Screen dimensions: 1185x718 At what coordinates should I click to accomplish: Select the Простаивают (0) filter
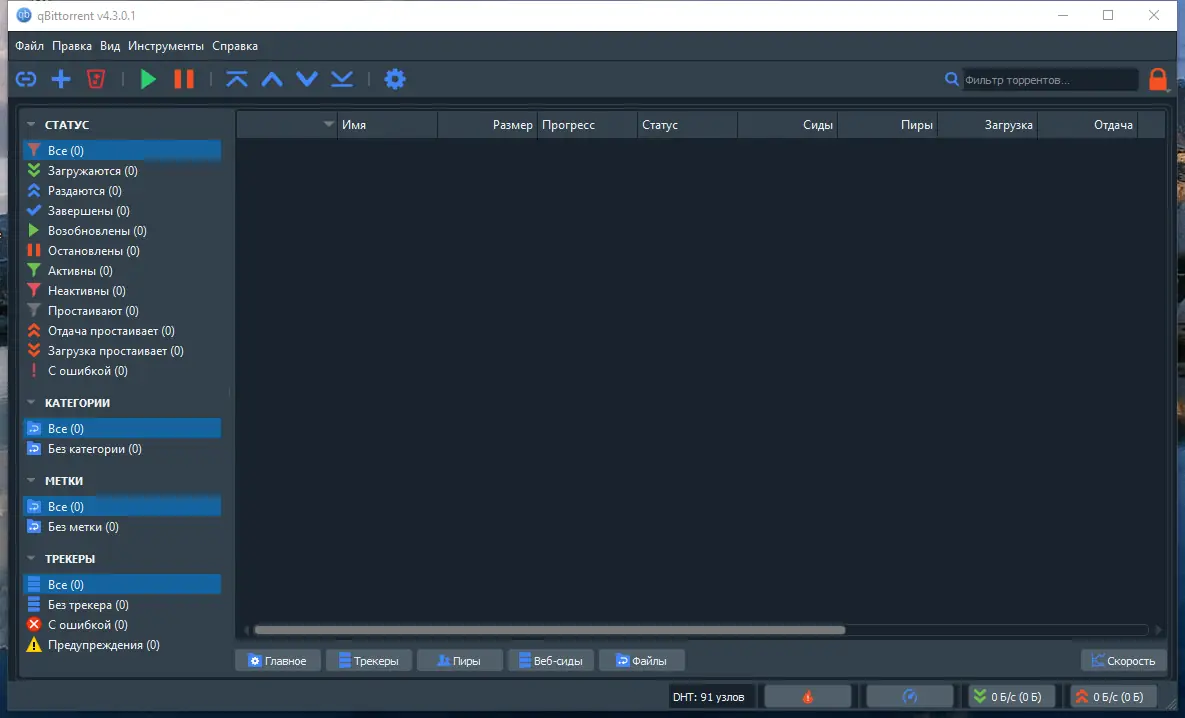click(122, 311)
